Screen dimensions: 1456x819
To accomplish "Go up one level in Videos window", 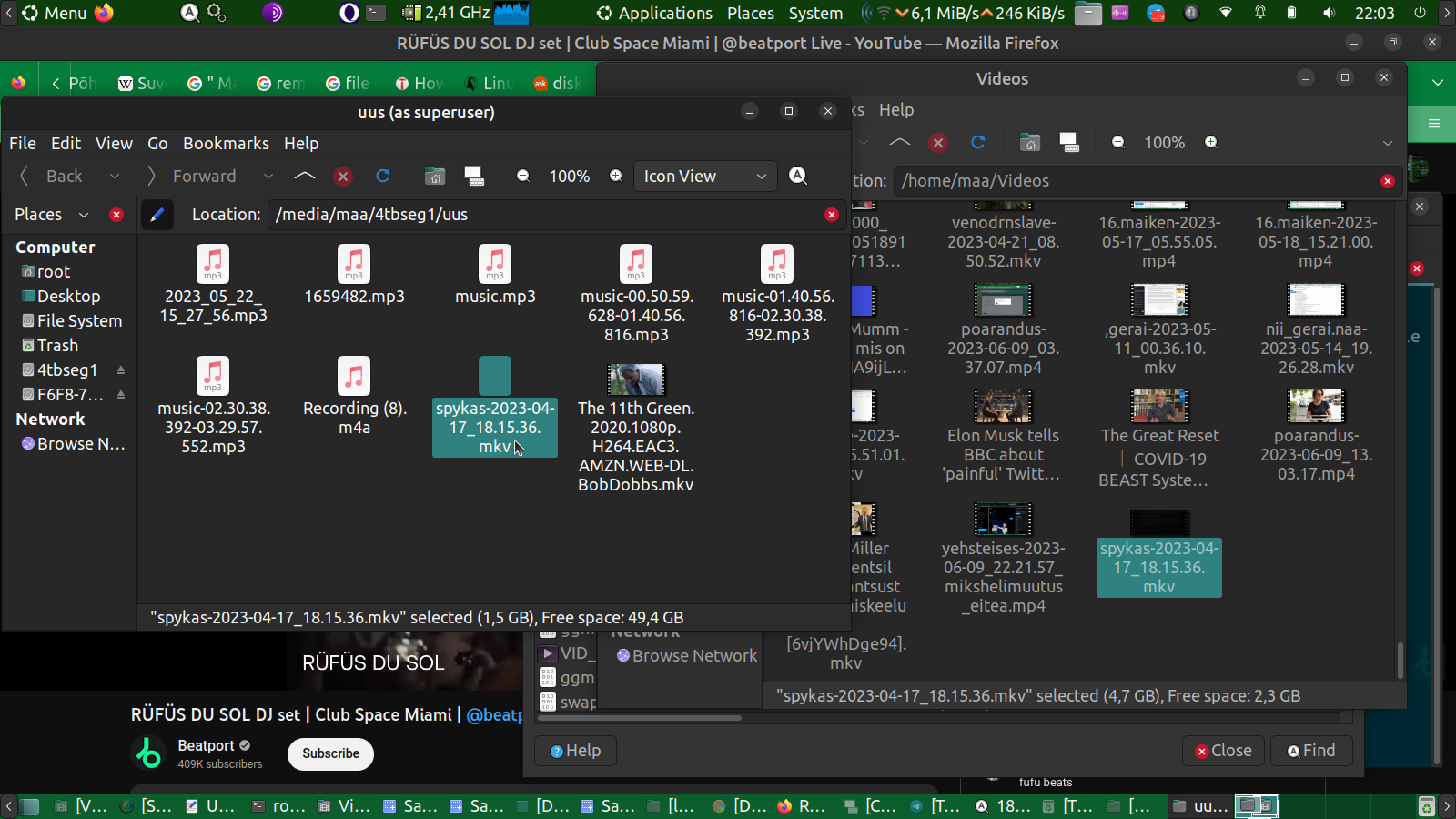I will [899, 142].
